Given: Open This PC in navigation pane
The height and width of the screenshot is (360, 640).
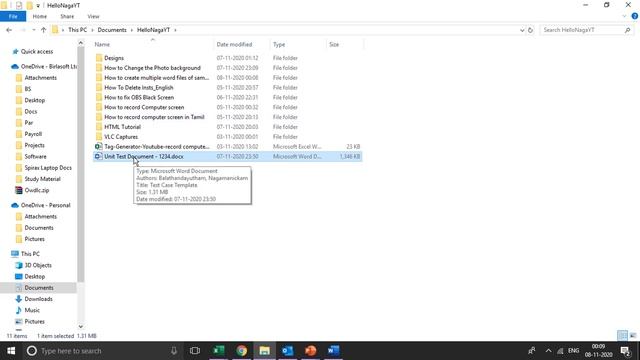Looking at the screenshot, I should tap(30, 254).
